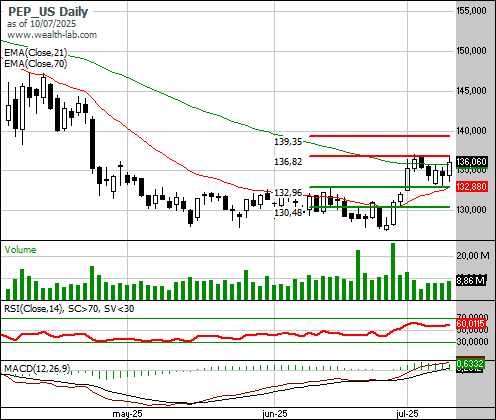Click the tallest volume bar near July
The image size is (496, 420).
click(393, 271)
